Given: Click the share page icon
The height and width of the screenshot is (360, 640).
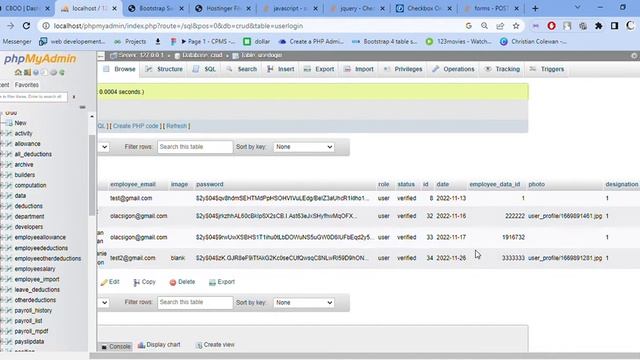Looking at the screenshot, I should tap(500, 26).
